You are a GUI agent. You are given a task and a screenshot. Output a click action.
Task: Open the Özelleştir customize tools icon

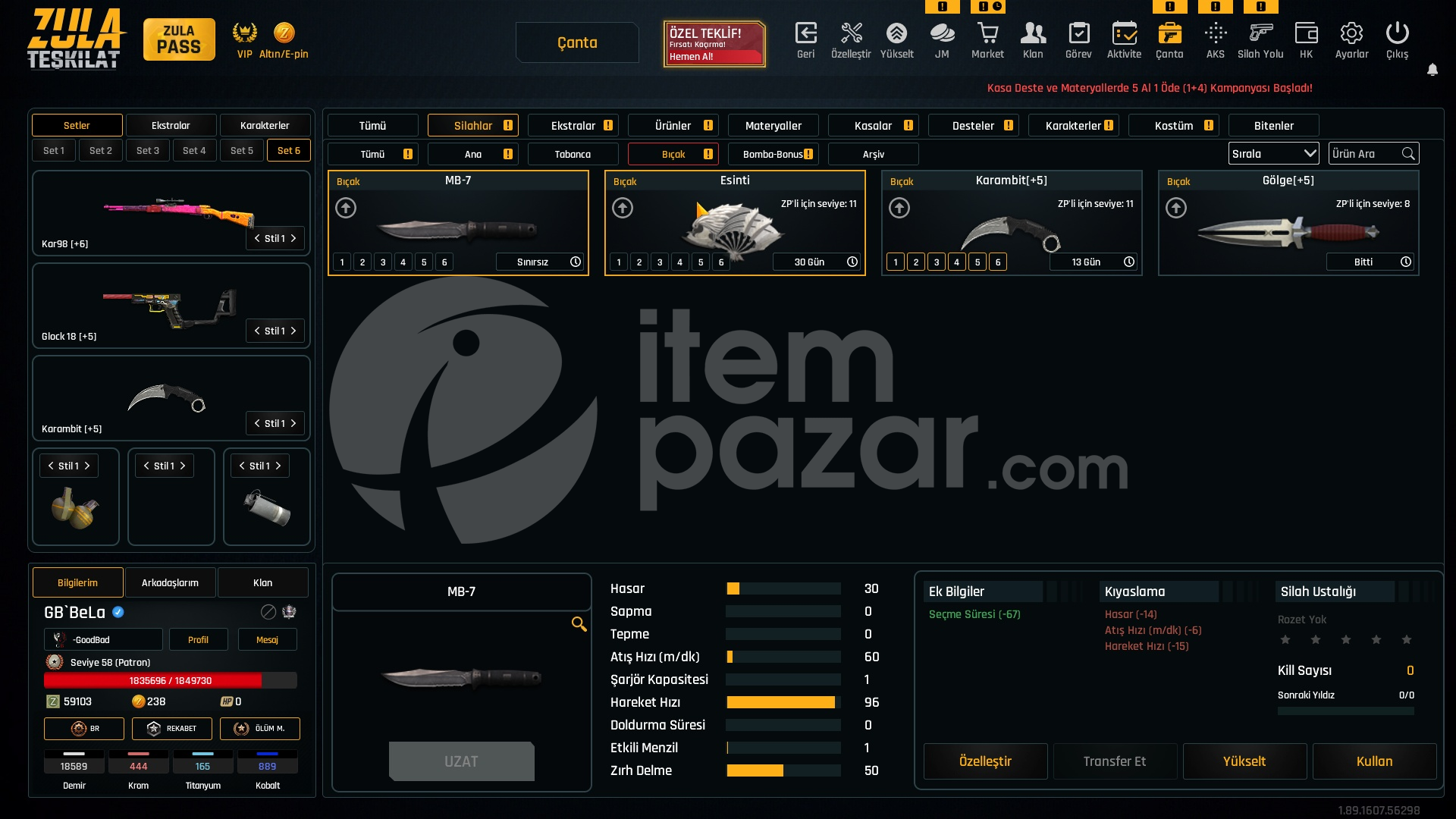(852, 33)
